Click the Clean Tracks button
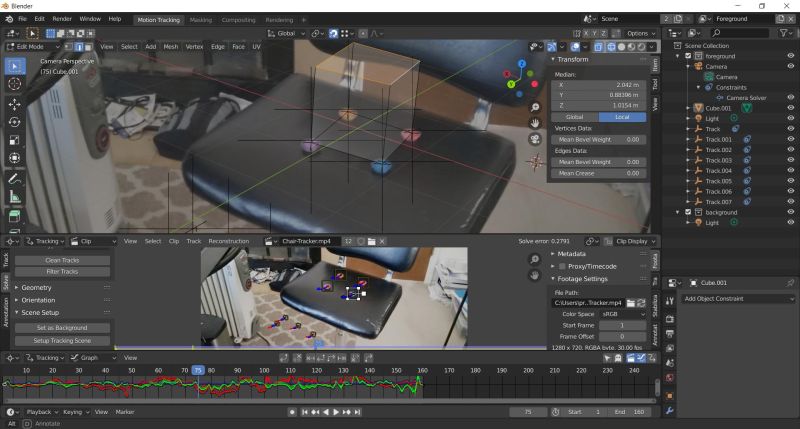 62,260
